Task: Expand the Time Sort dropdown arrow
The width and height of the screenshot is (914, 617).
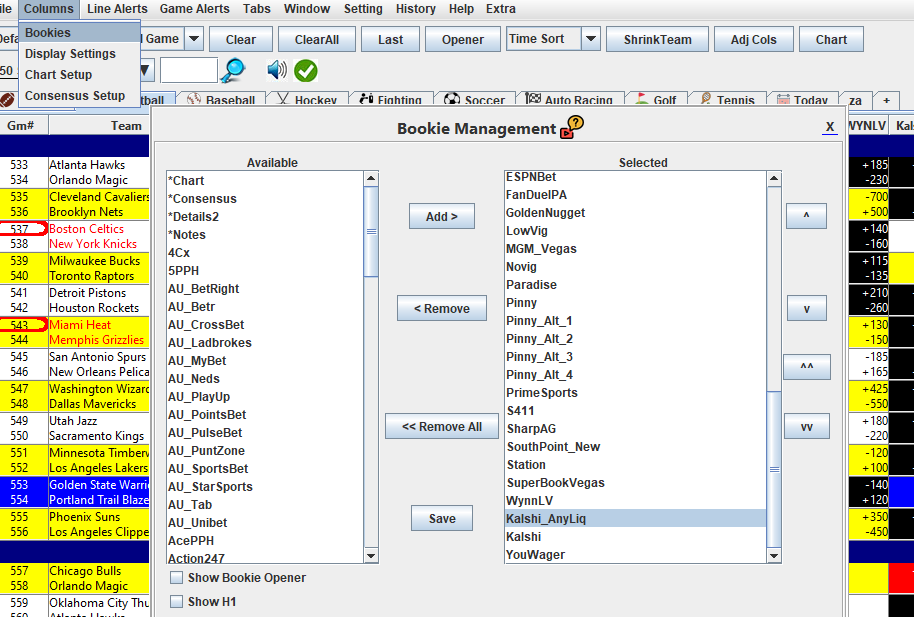Action: click(x=591, y=39)
